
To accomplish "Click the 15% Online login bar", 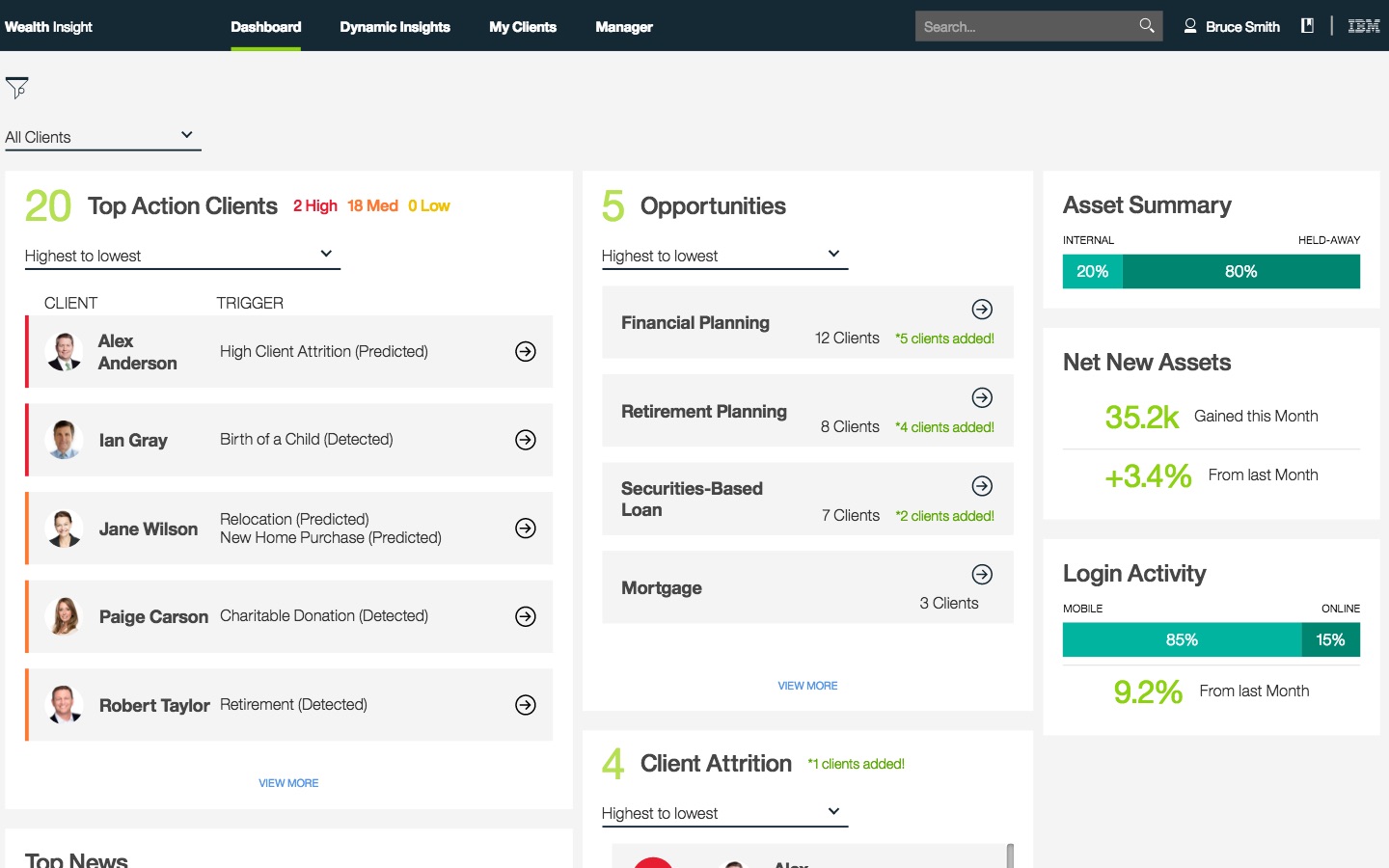I will coord(1331,639).
